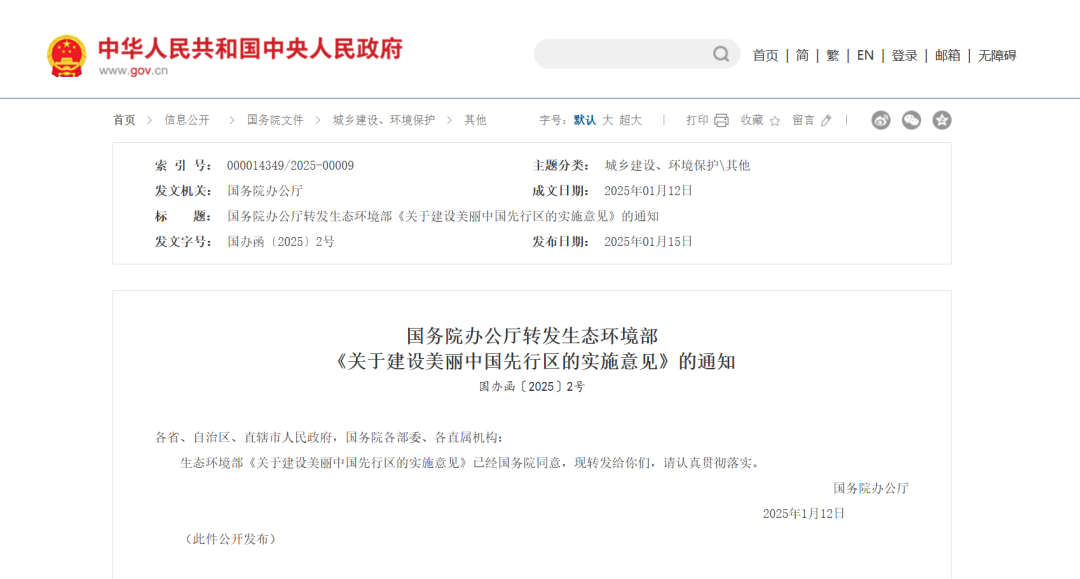Click the 中华人民共和国中央人民政府 site title
Image resolution: width=1080 pixels, height=579 pixels.
click(250, 48)
